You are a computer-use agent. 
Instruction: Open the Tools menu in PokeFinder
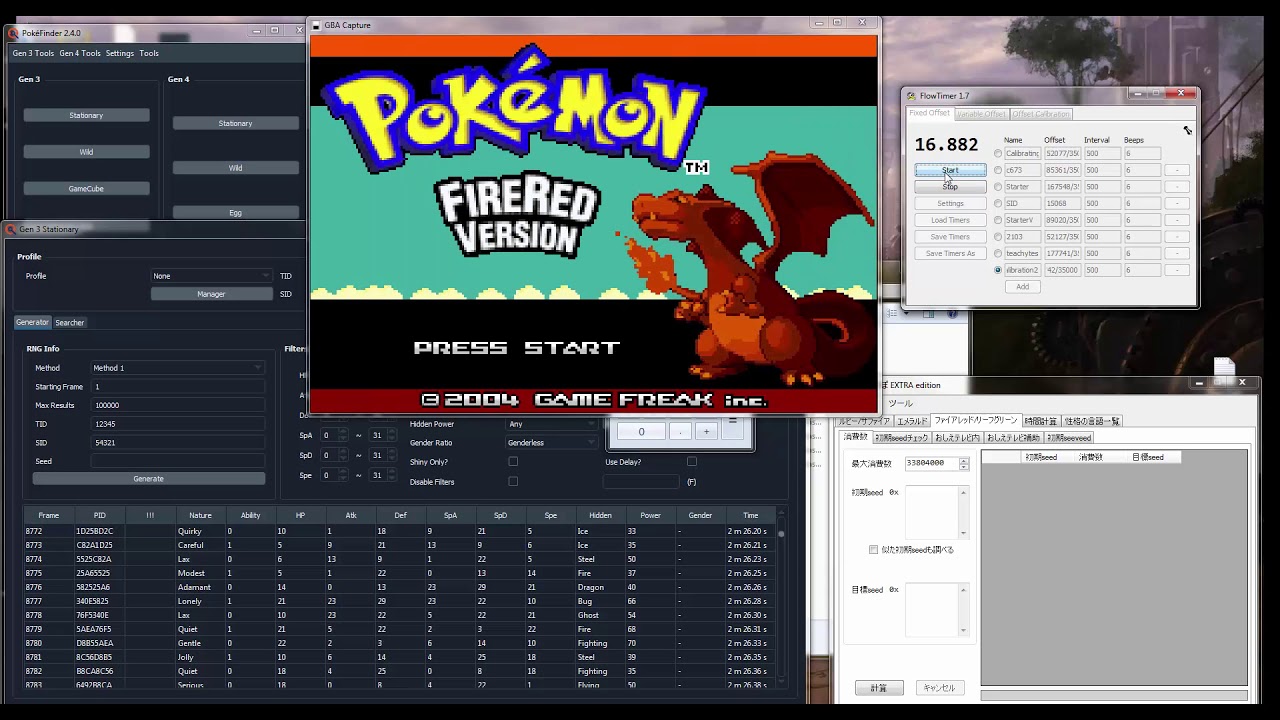tap(149, 53)
